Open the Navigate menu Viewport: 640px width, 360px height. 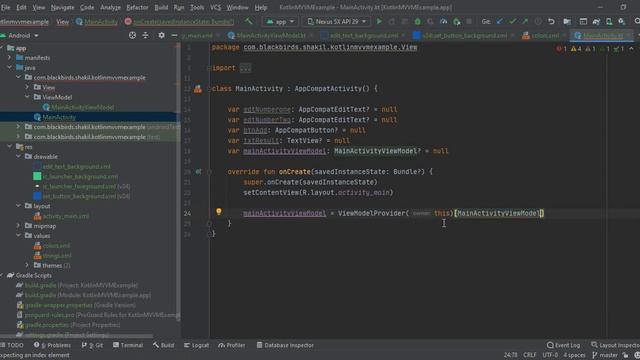coord(62,7)
